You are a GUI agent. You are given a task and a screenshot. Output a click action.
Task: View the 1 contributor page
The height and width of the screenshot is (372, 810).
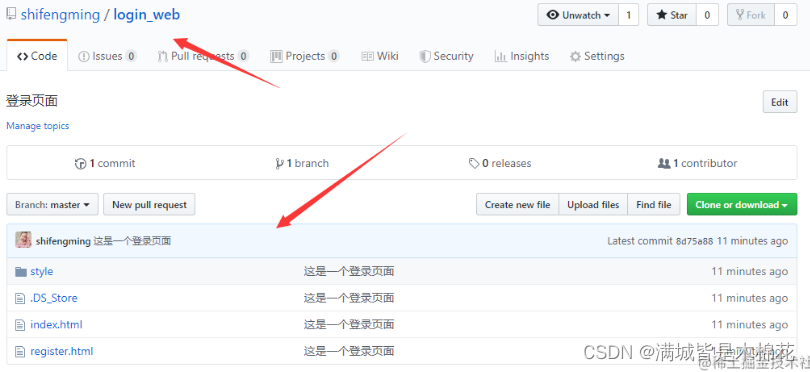(697, 163)
